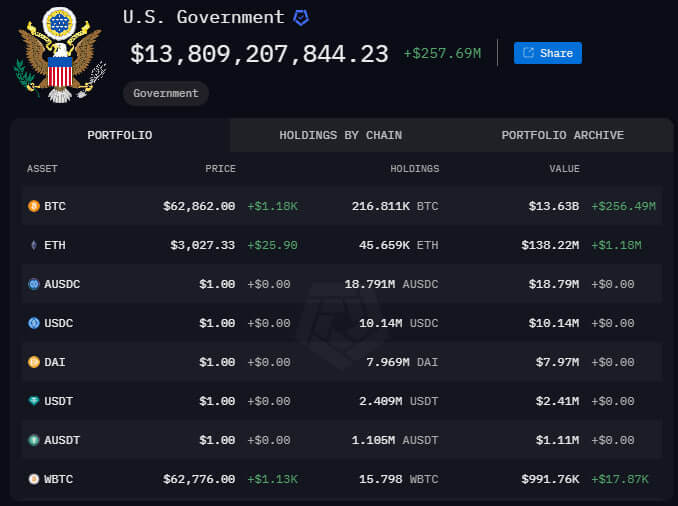Share this entity's portfolio
Screen dimensions: 678x506
click(548, 53)
